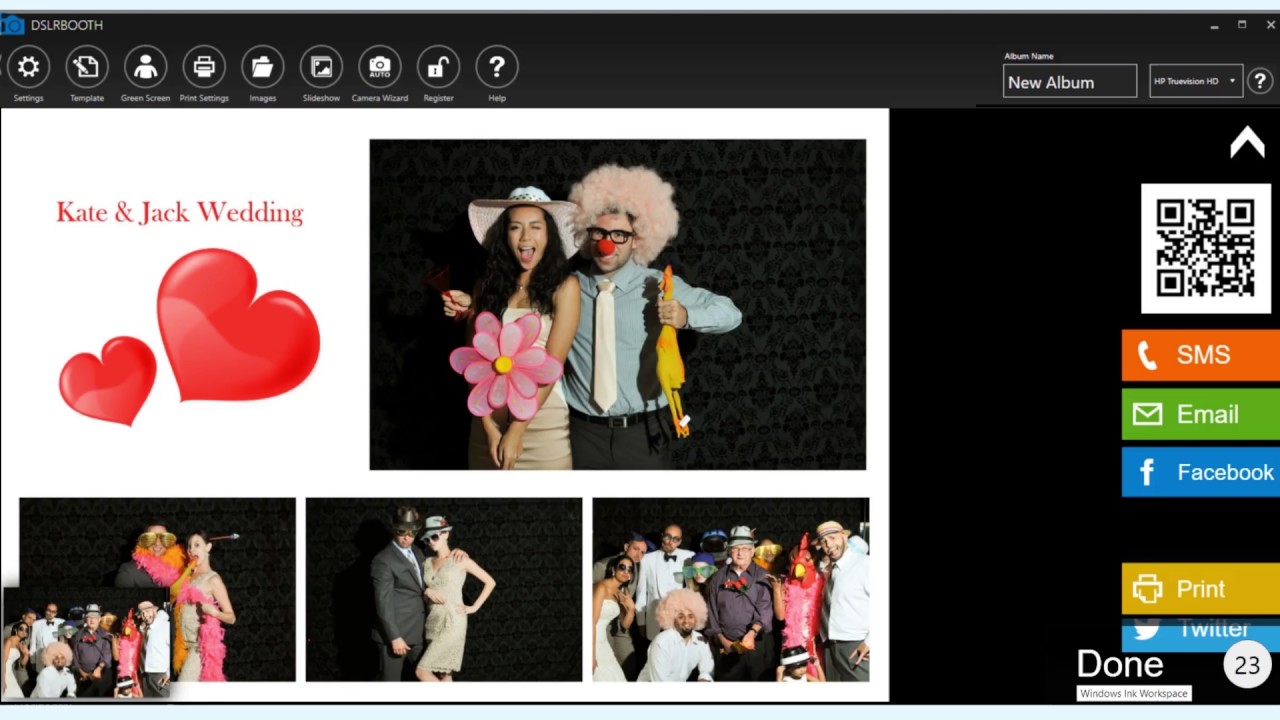Share photo via Email
Image resolution: width=1280 pixels, height=720 pixels.
click(1201, 414)
